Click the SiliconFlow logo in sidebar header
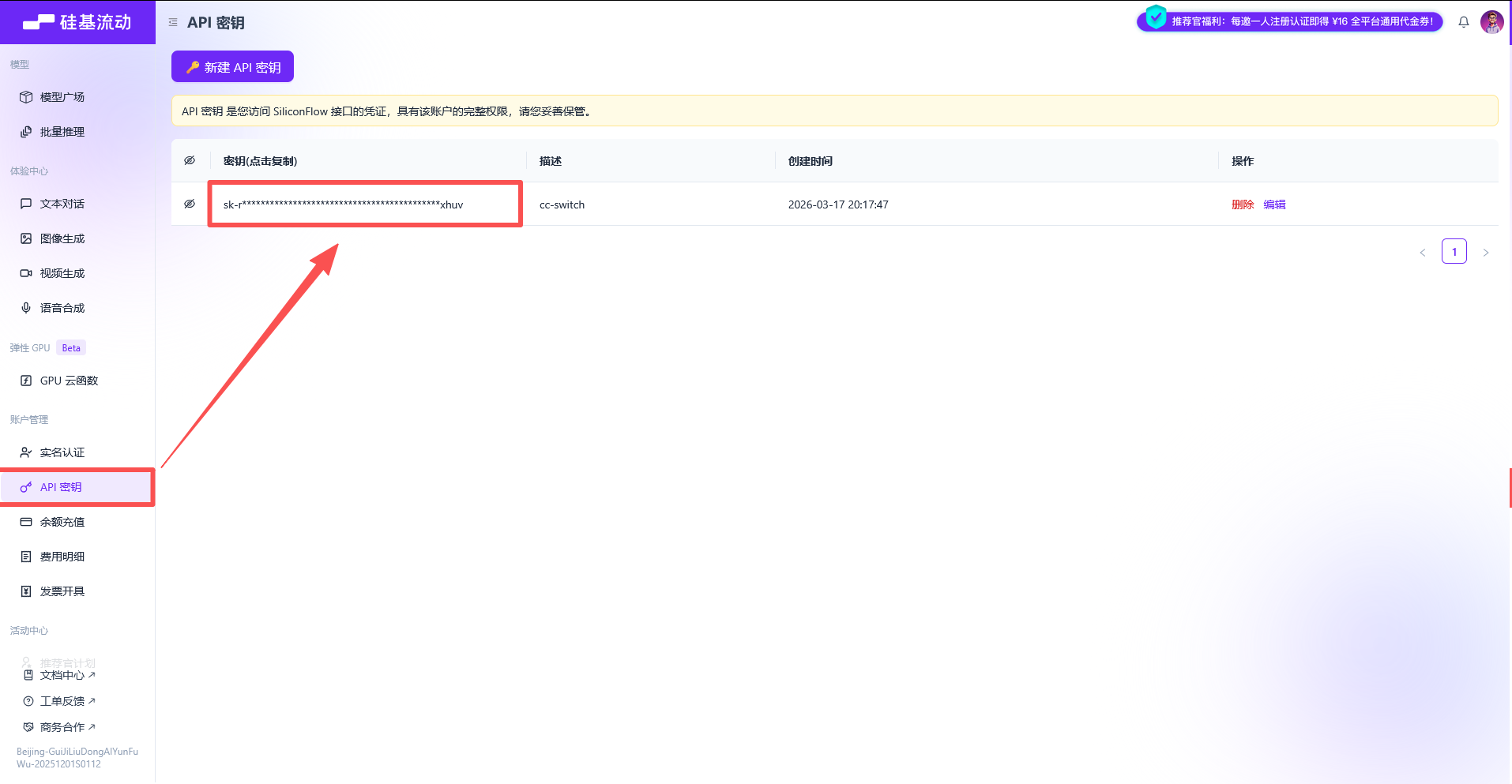The width and height of the screenshot is (1512, 784). tap(77, 22)
